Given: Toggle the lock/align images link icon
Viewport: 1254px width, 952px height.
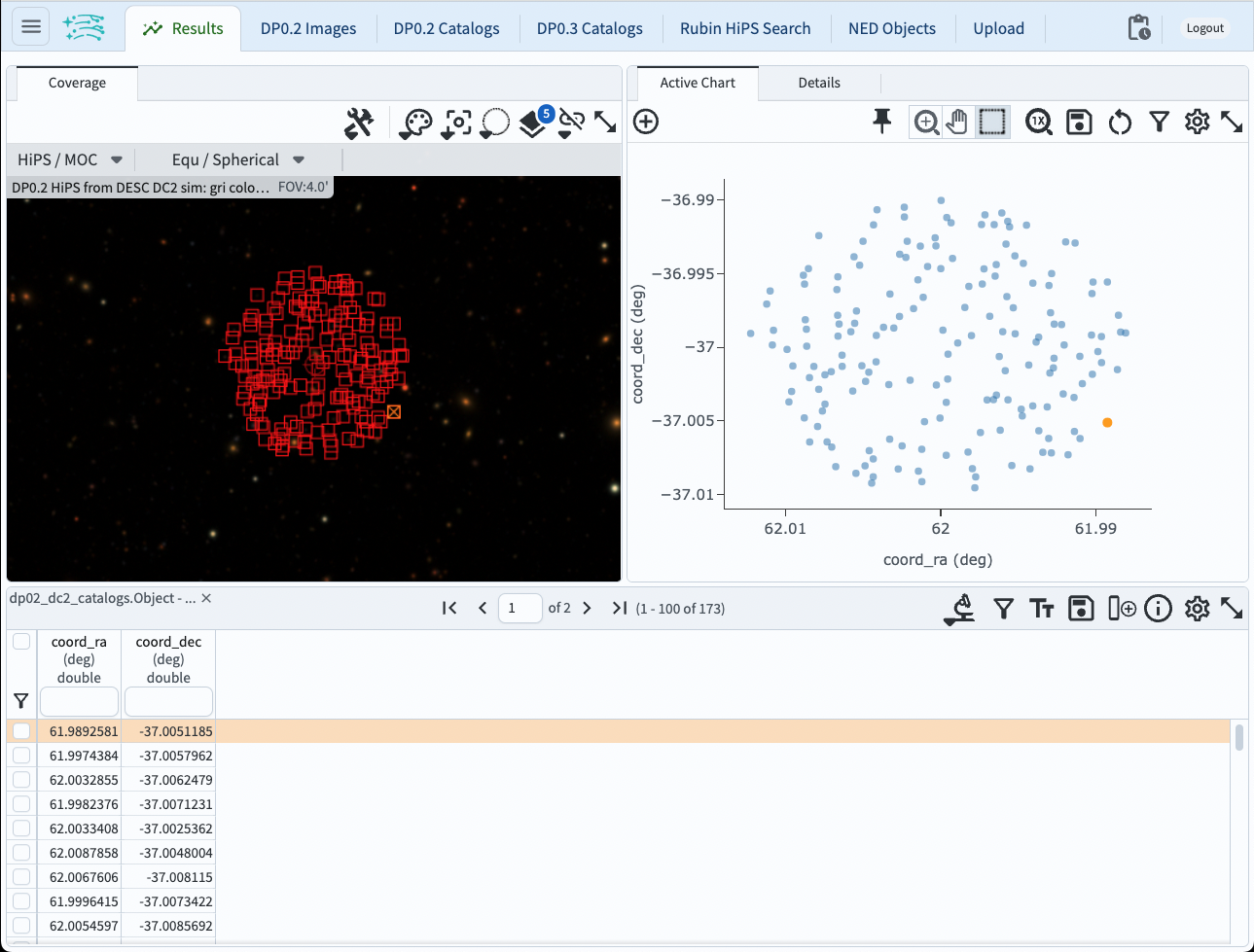Looking at the screenshot, I should click(571, 123).
